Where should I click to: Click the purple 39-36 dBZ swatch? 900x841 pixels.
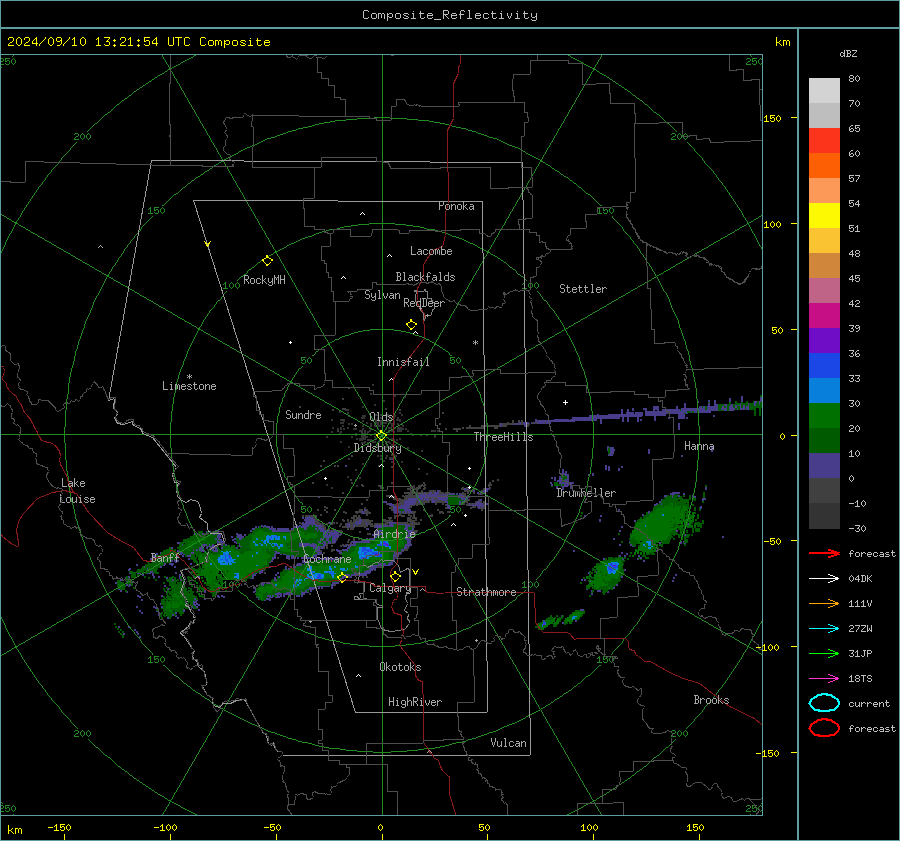click(824, 341)
